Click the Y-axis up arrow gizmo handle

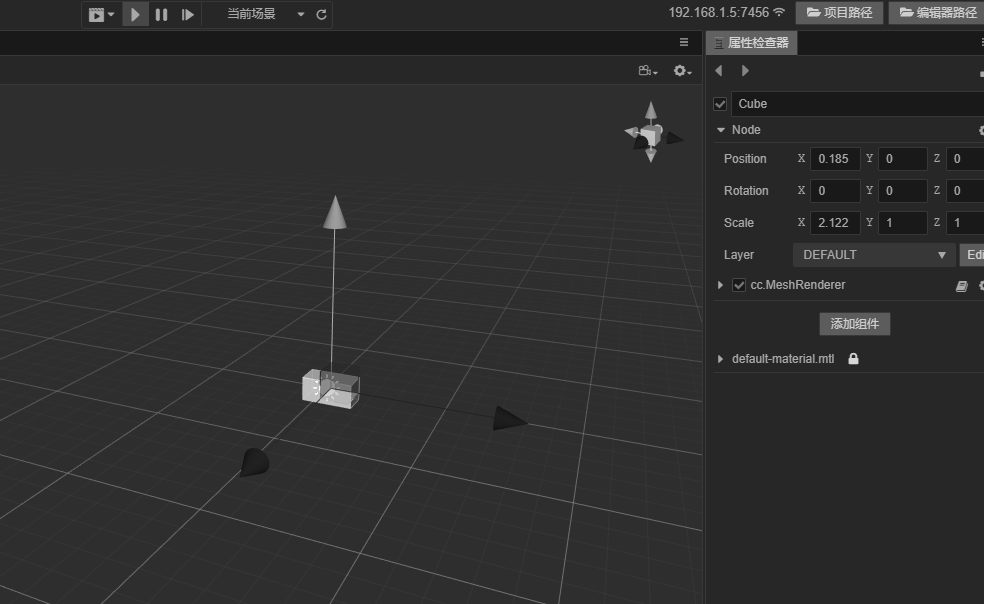[x=334, y=212]
